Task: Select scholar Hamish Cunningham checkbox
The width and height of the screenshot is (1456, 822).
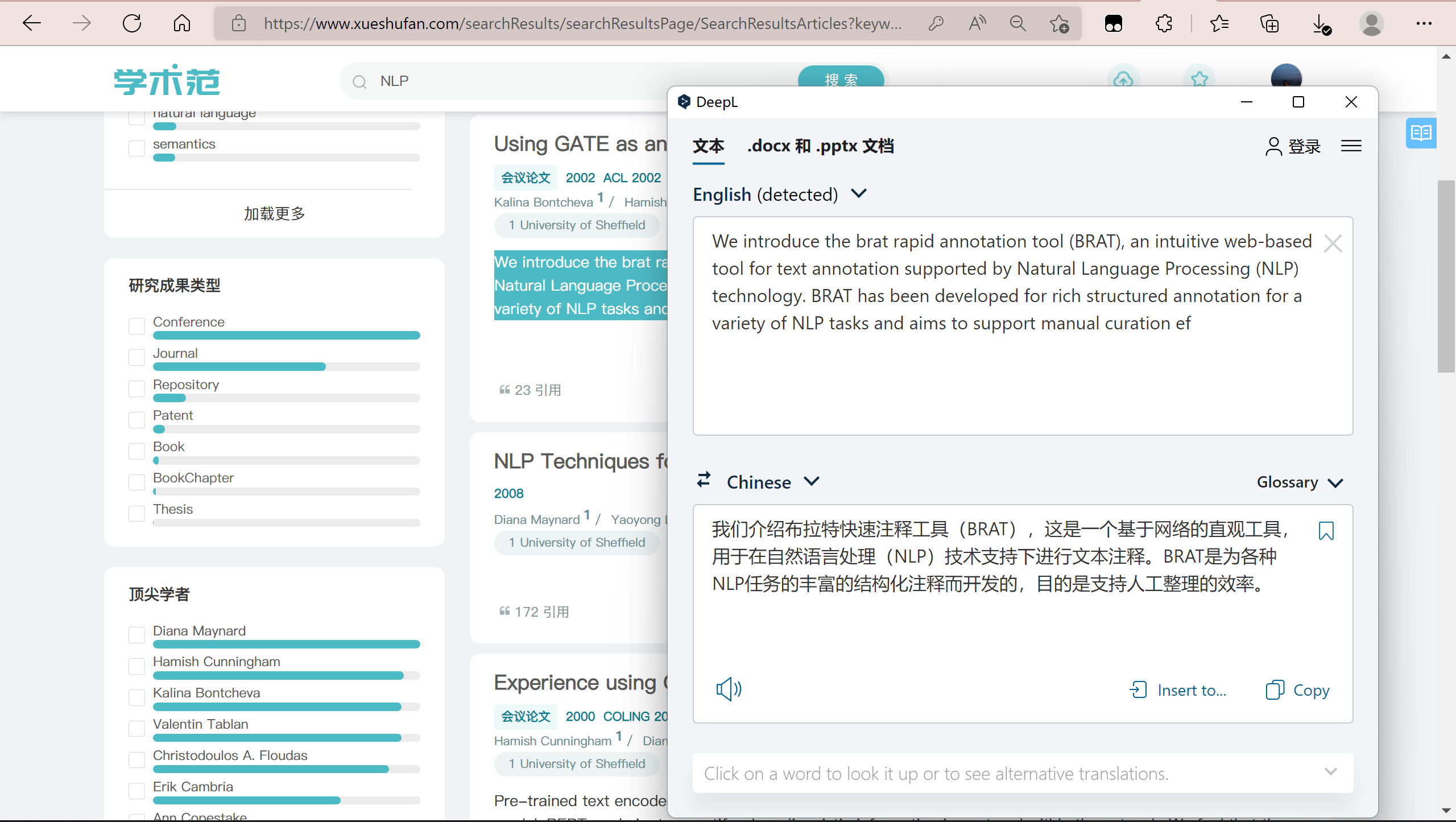Action: point(136,666)
